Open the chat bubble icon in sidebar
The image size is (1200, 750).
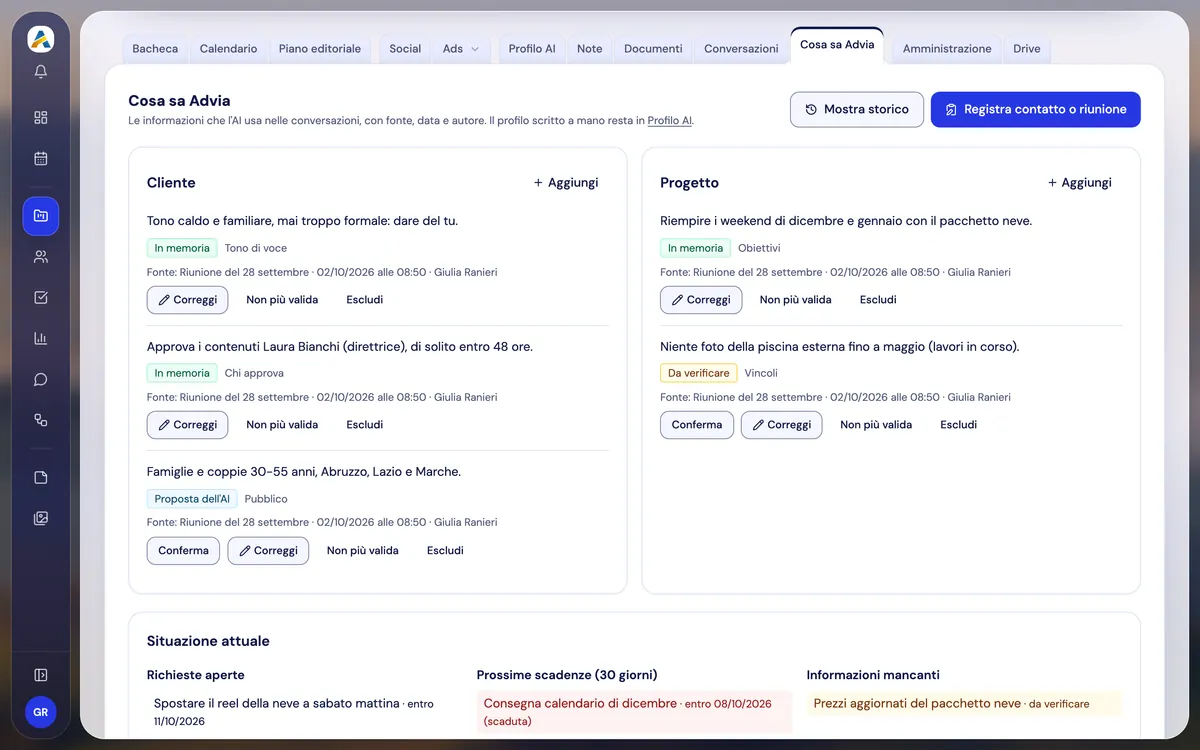[x=41, y=379]
